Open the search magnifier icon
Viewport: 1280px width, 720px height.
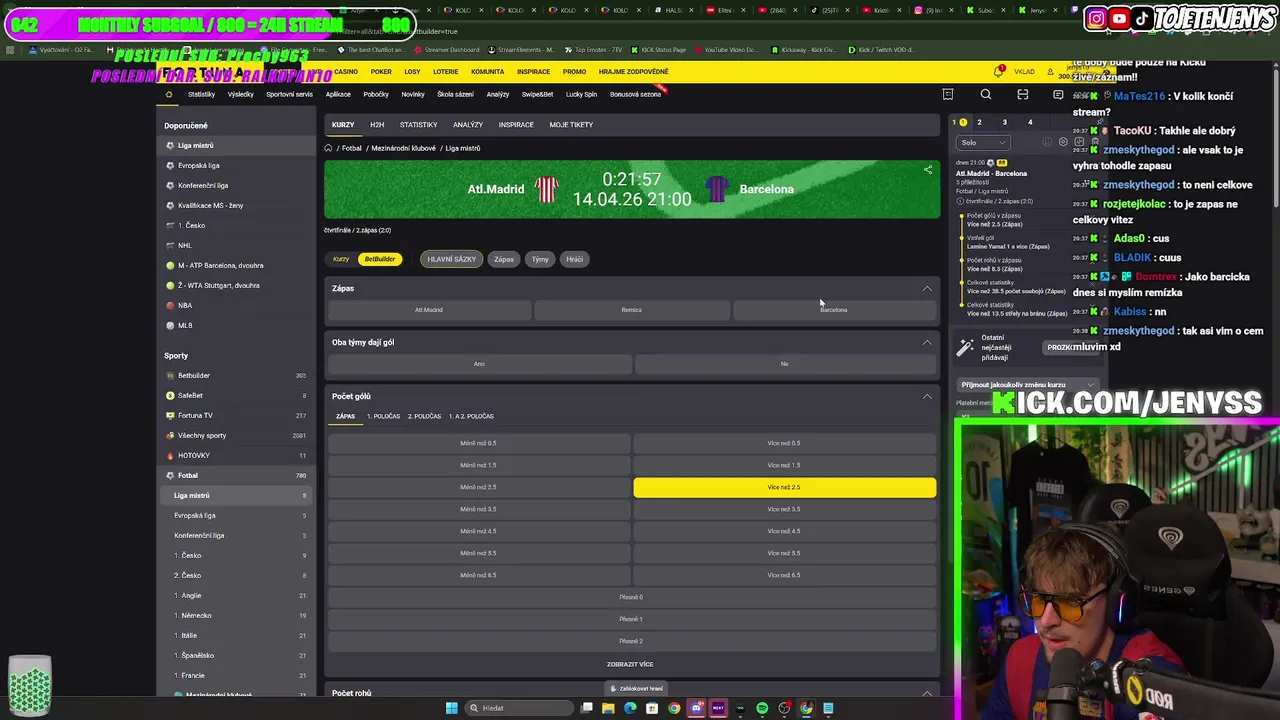[986, 95]
